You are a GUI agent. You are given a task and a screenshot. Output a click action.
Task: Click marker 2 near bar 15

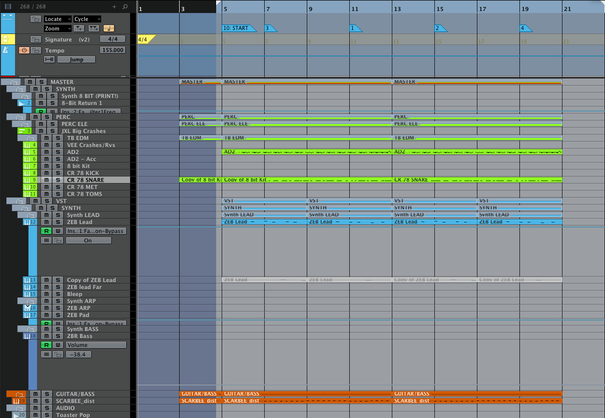click(441, 28)
